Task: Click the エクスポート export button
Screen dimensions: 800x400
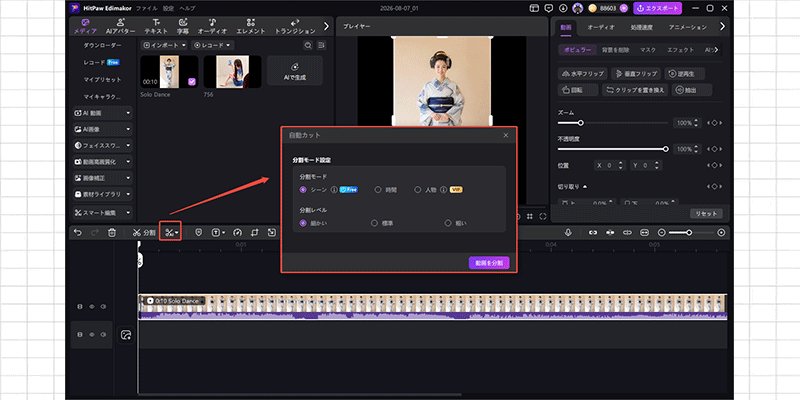Action: tap(657, 8)
